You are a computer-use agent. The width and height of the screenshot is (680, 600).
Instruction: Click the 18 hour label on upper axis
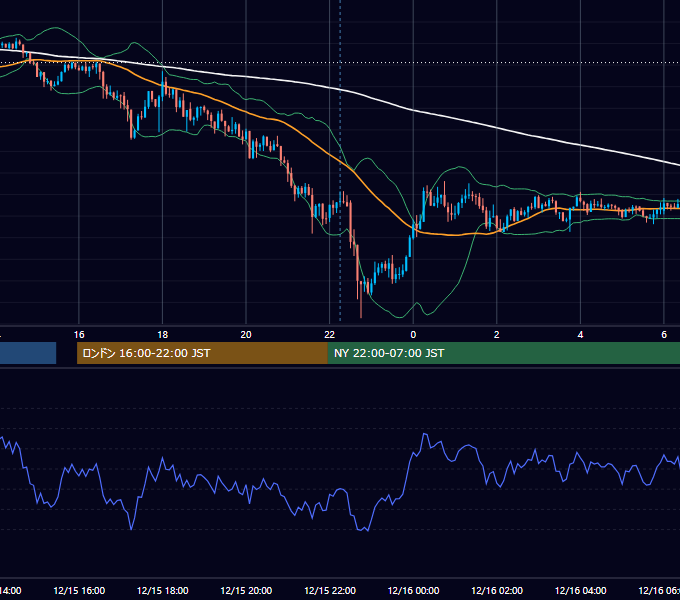coord(163,335)
